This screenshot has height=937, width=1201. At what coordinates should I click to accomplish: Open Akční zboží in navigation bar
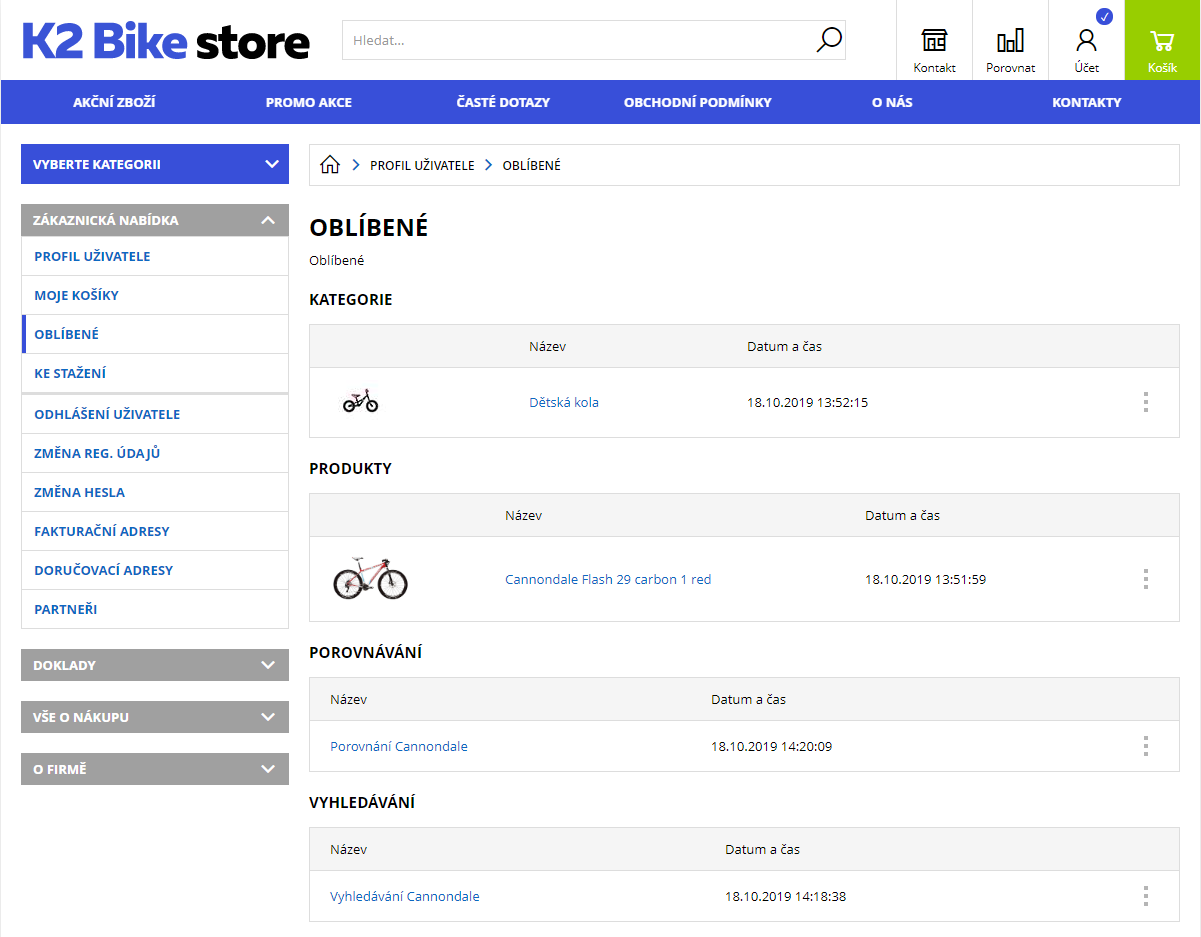114,102
